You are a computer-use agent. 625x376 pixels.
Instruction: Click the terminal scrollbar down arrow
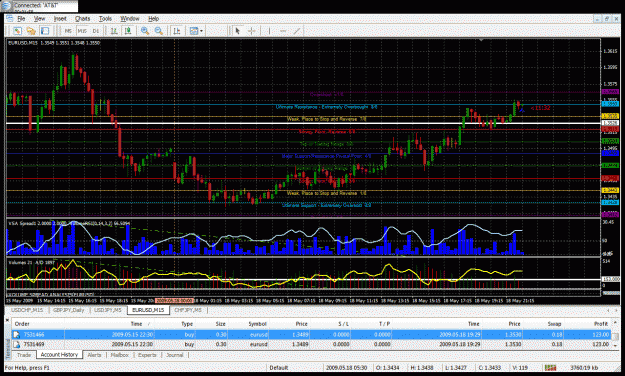tap(615, 345)
